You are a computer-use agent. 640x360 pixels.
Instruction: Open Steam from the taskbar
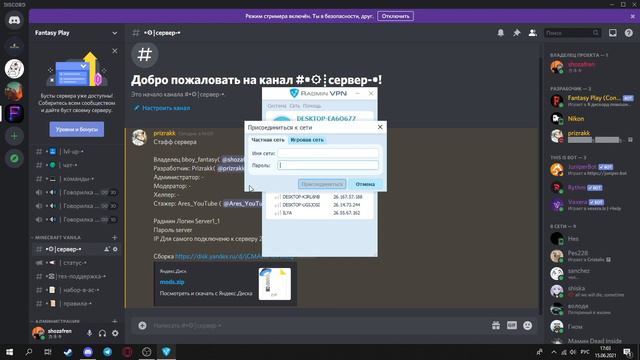[68, 352]
